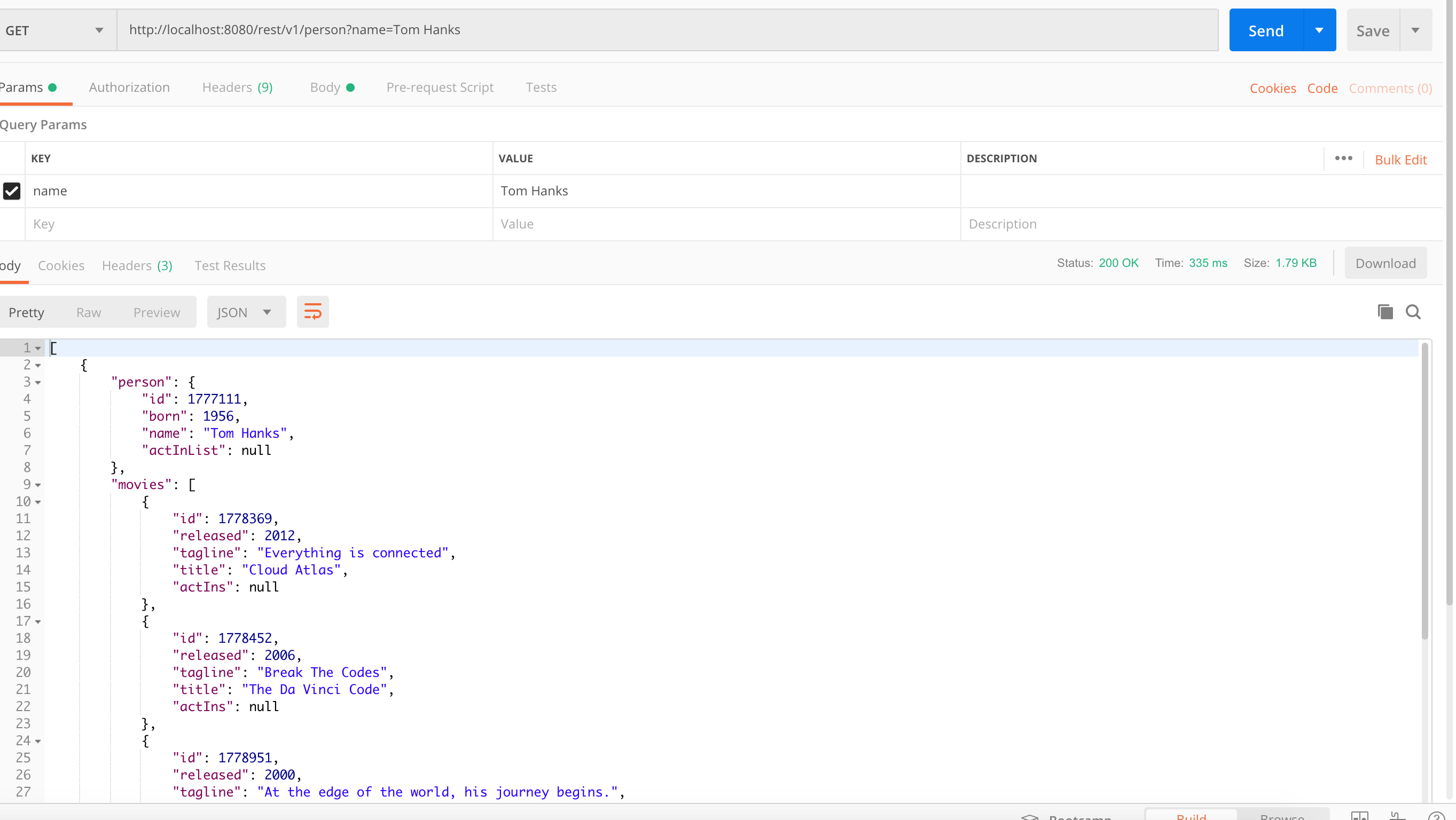
Task: Click the Send button to execute request
Action: pyautogui.click(x=1266, y=30)
